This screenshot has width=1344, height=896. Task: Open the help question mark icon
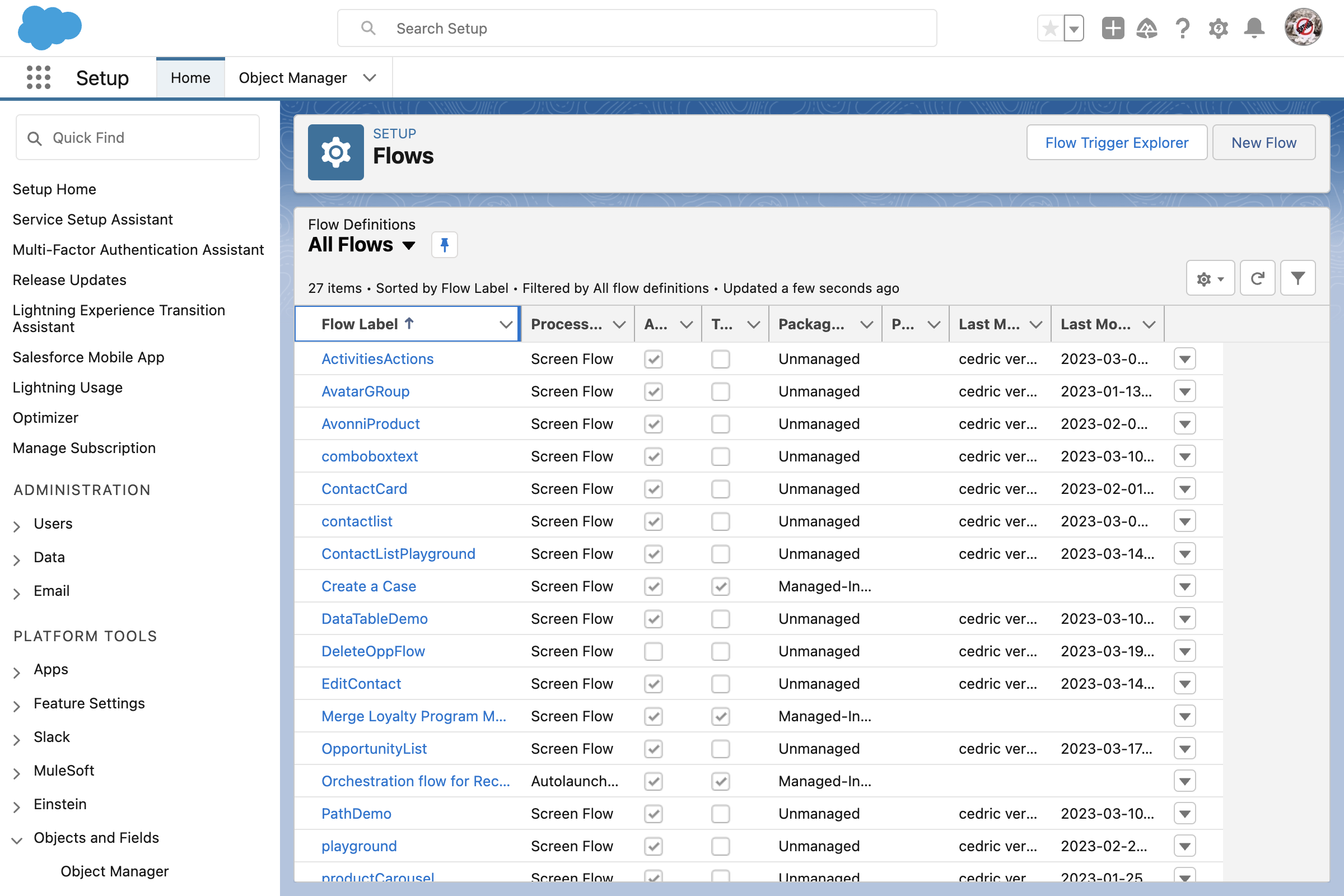click(1182, 28)
